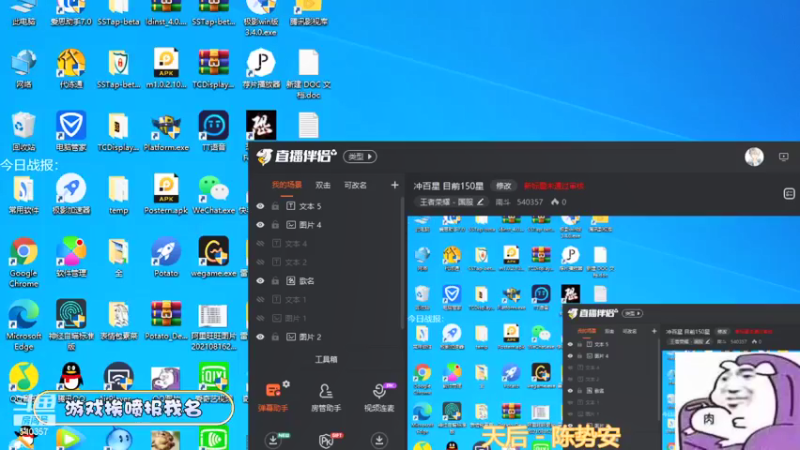Select the 歌名 layer row
The image size is (800, 450).
tap(327, 281)
